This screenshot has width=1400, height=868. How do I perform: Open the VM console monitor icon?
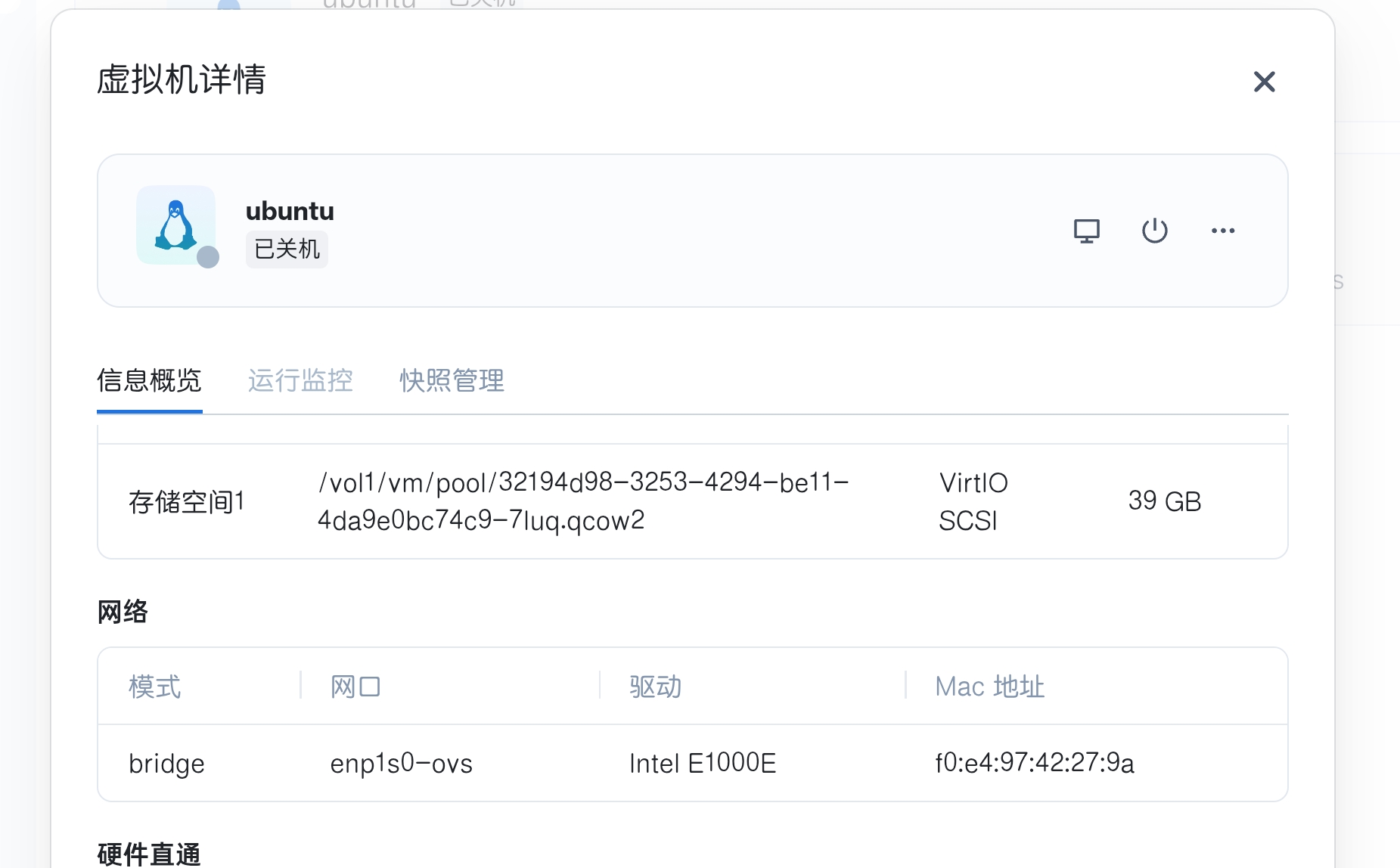[x=1086, y=231]
